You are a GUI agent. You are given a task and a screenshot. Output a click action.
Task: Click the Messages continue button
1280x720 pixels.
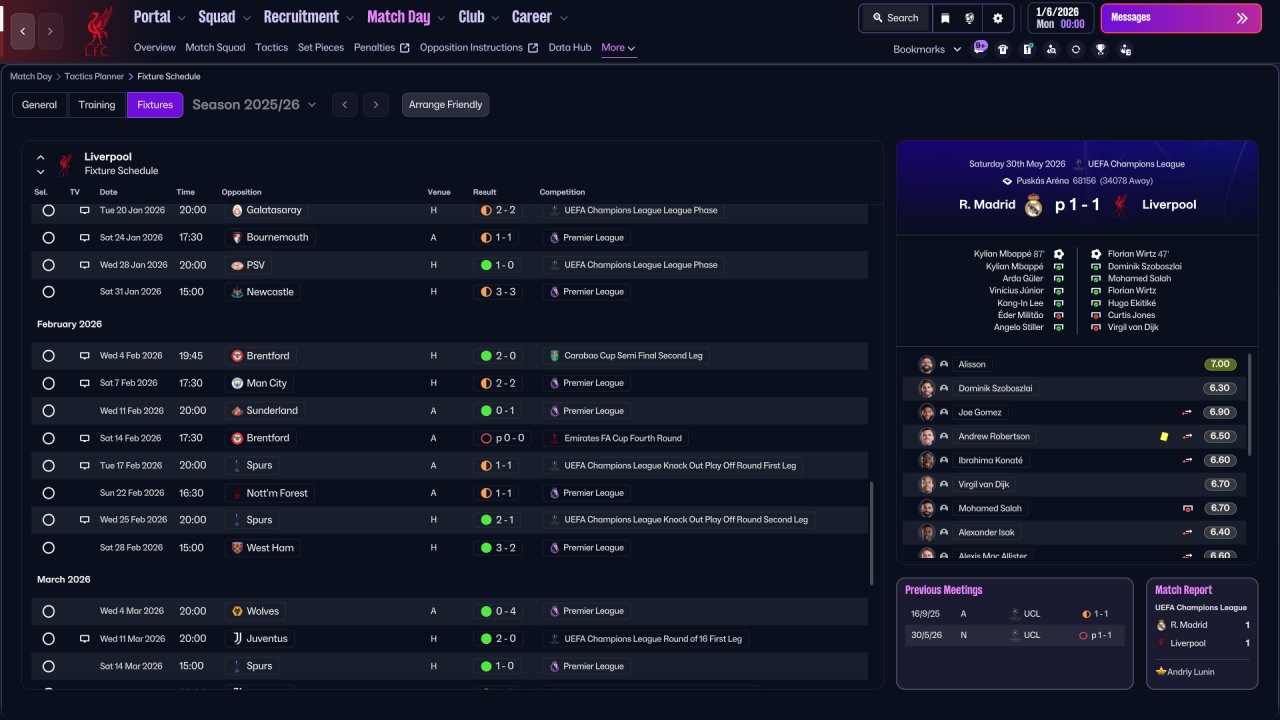1181,18
